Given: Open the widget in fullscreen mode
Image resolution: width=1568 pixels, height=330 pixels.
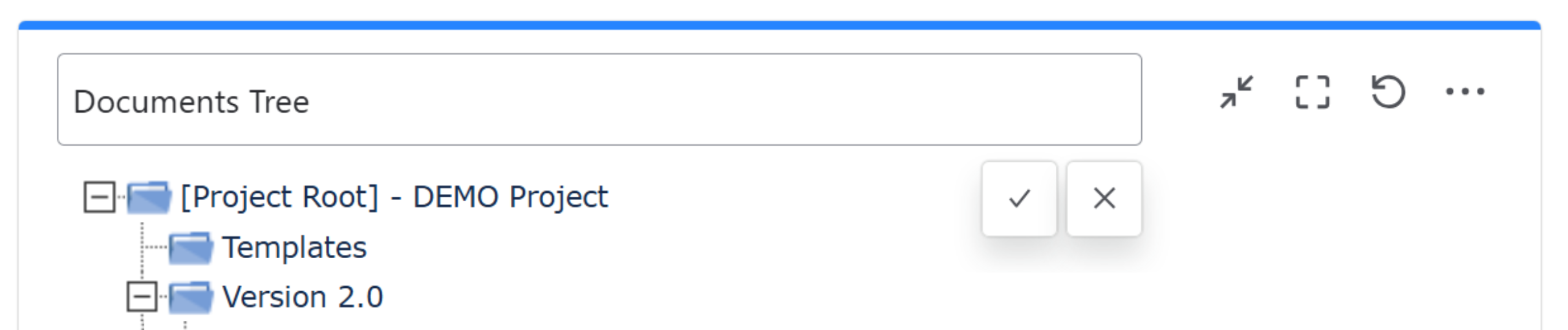Looking at the screenshot, I should (1312, 93).
